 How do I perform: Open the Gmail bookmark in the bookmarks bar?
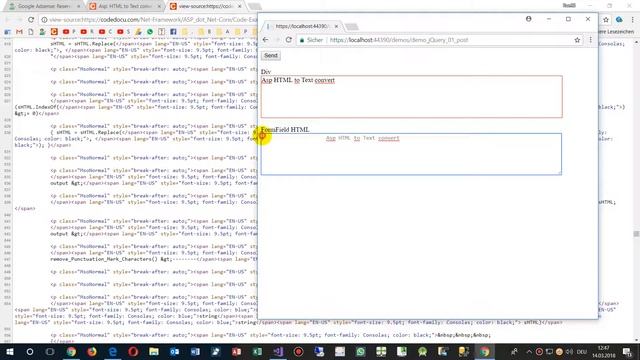point(19,31)
